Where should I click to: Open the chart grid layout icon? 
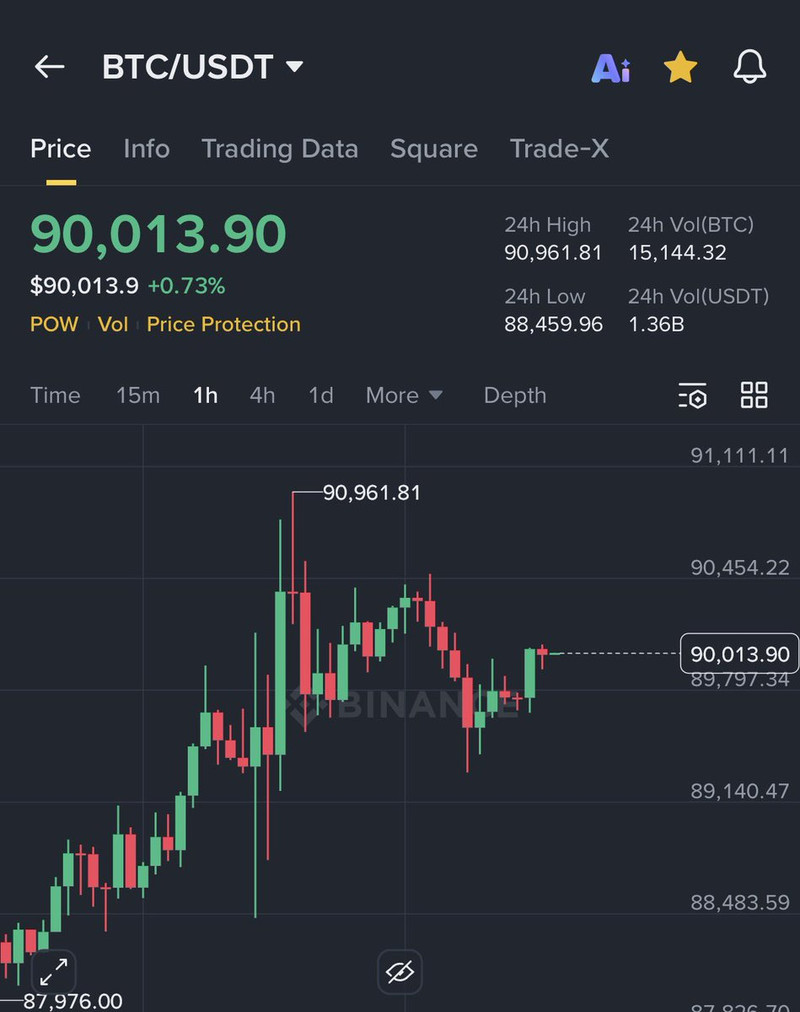[x=754, y=395]
